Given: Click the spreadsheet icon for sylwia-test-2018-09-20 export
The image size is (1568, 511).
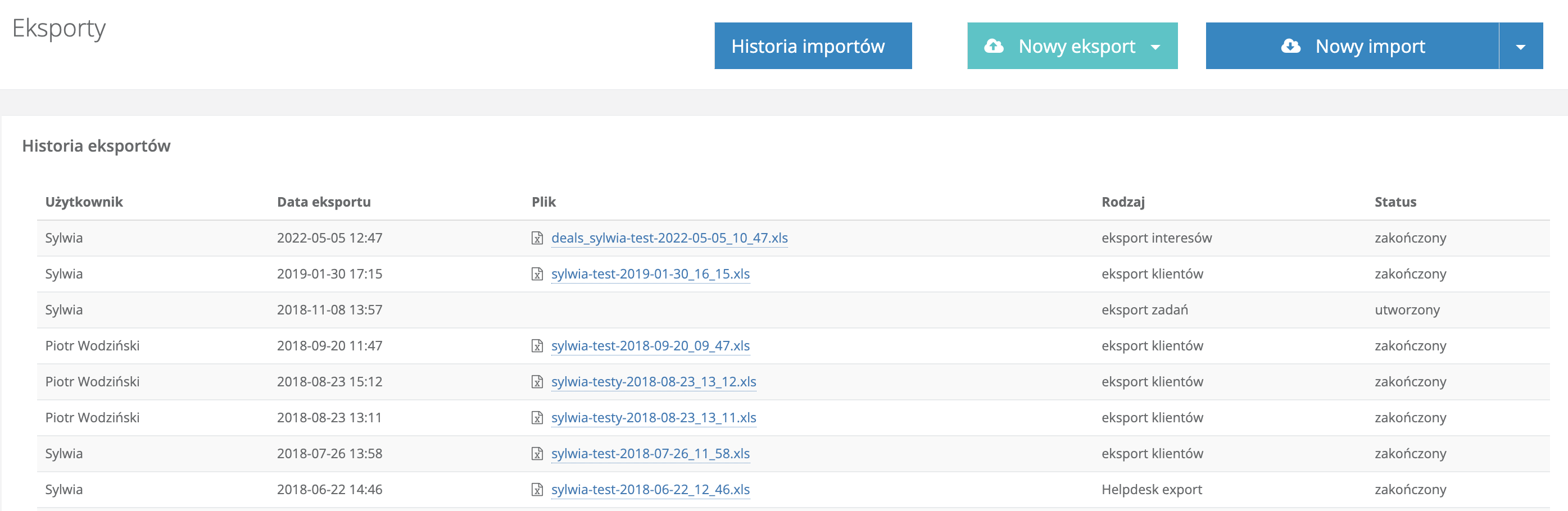Looking at the screenshot, I should tap(537, 345).
